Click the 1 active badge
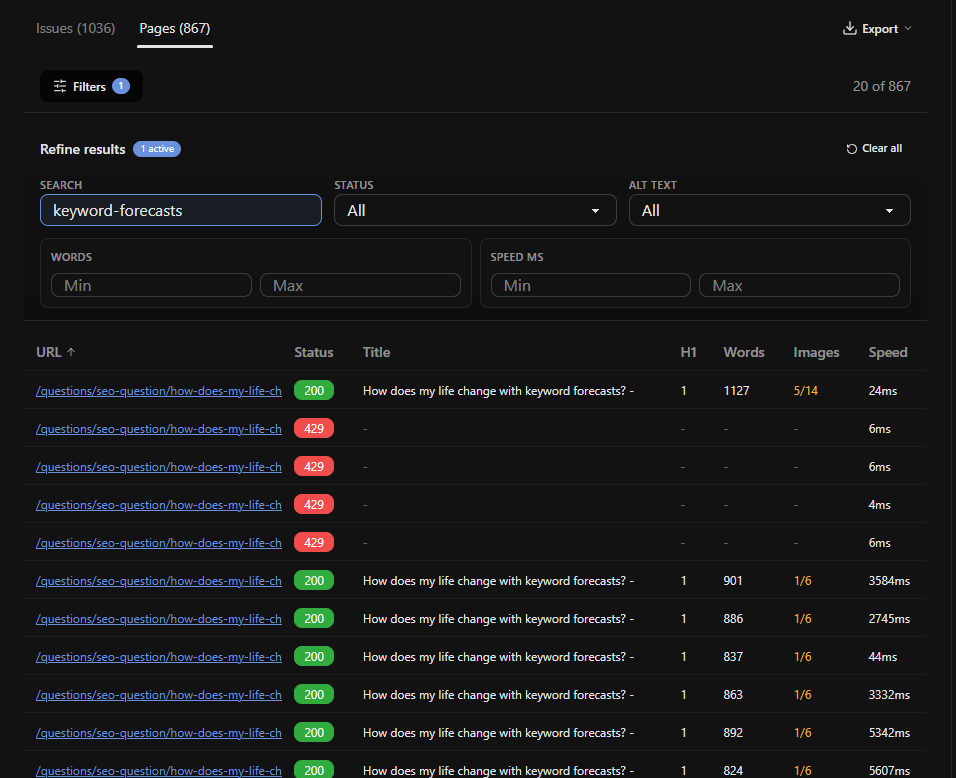Screen dimensions: 956x778 coord(157,149)
